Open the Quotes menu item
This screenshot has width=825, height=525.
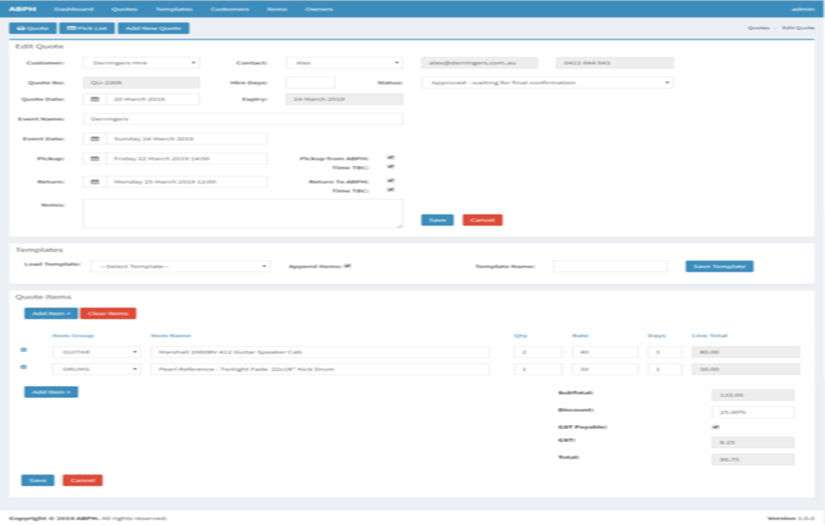(124, 9)
